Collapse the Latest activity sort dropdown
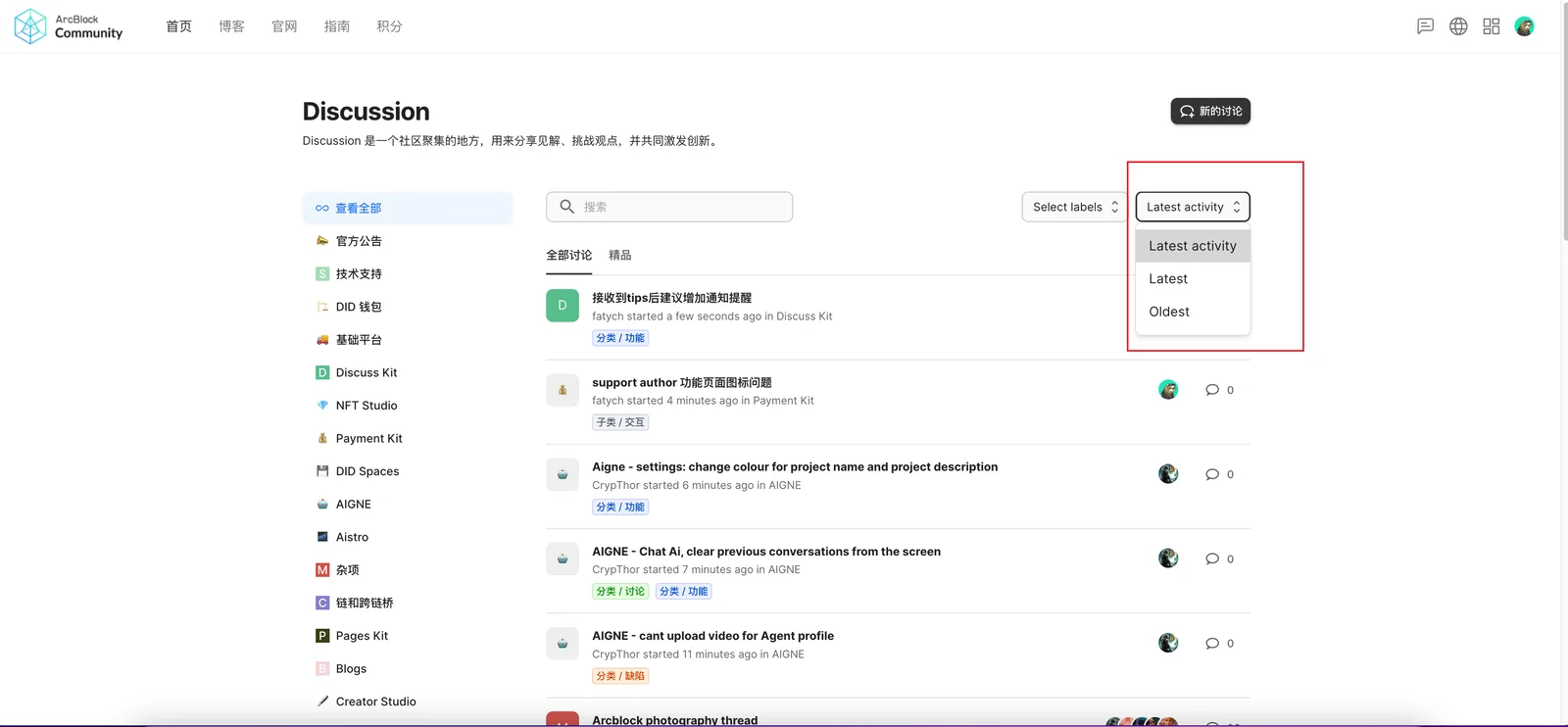The image size is (1568, 727). pos(1193,207)
